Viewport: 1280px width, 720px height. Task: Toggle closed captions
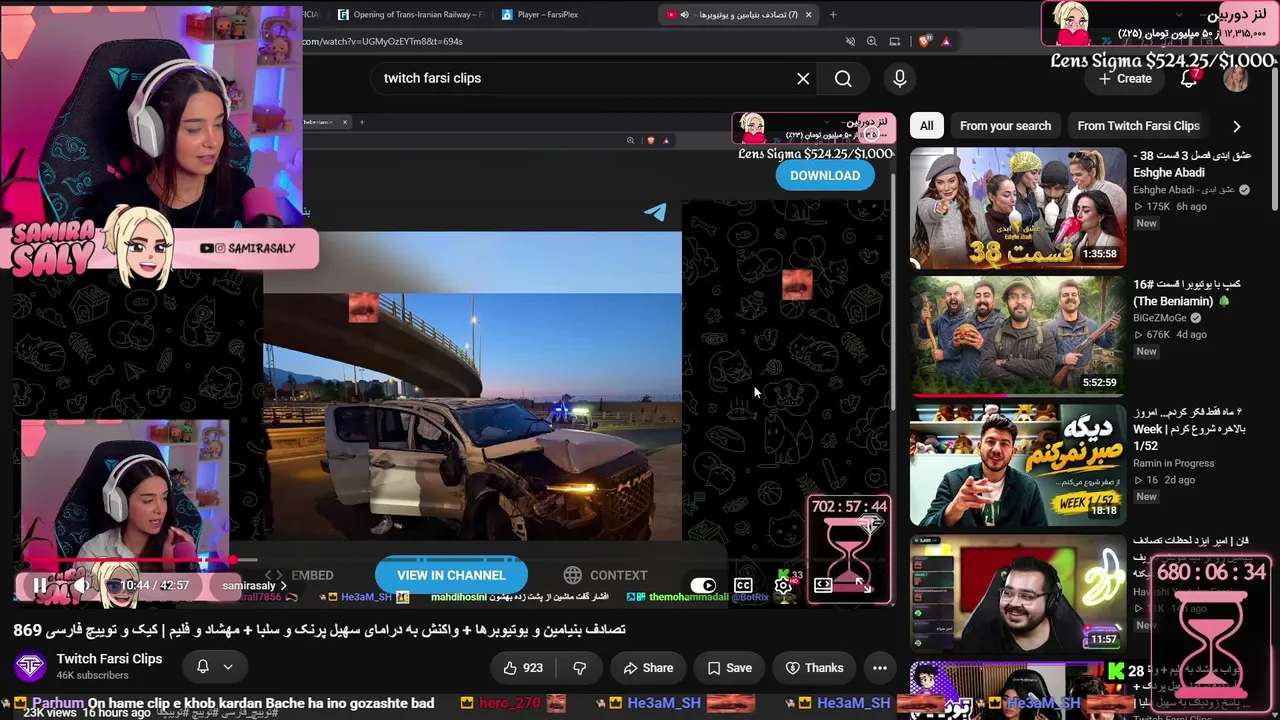click(x=743, y=585)
